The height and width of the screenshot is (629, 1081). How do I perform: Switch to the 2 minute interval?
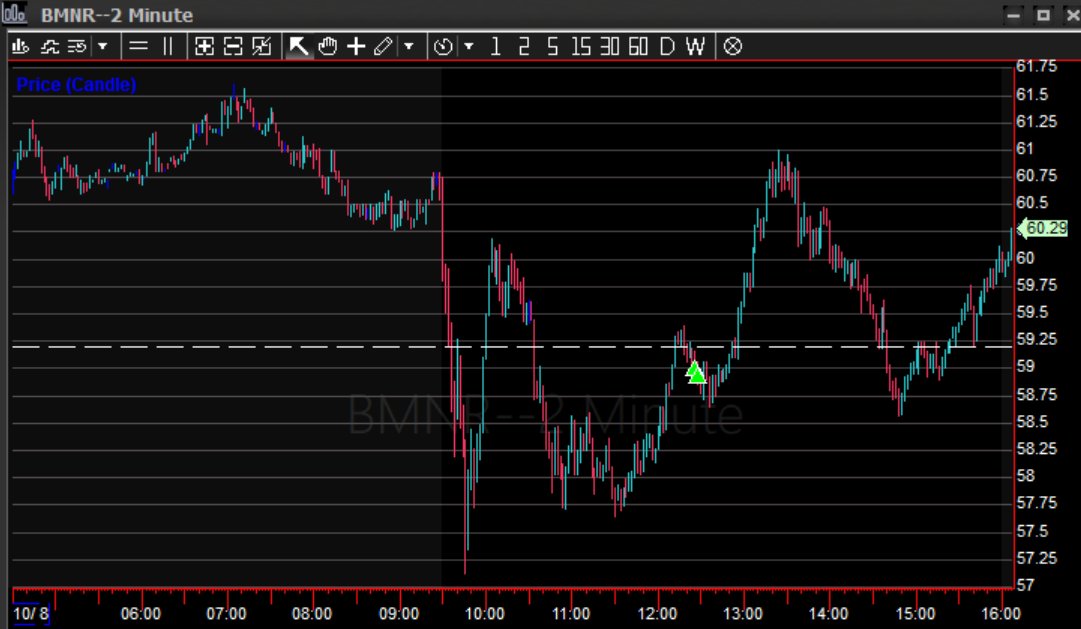(x=524, y=46)
